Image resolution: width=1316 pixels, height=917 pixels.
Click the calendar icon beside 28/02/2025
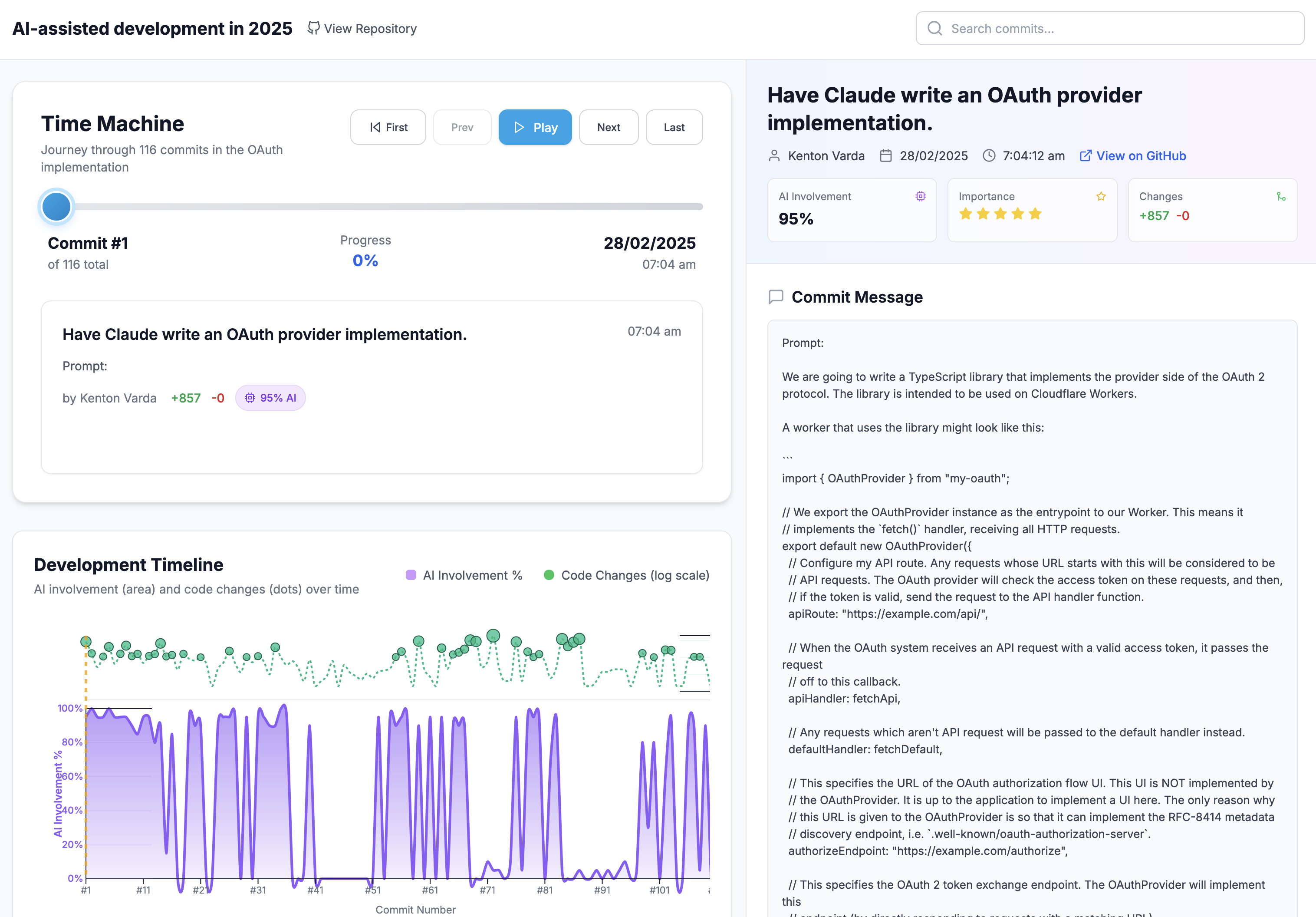coord(885,156)
